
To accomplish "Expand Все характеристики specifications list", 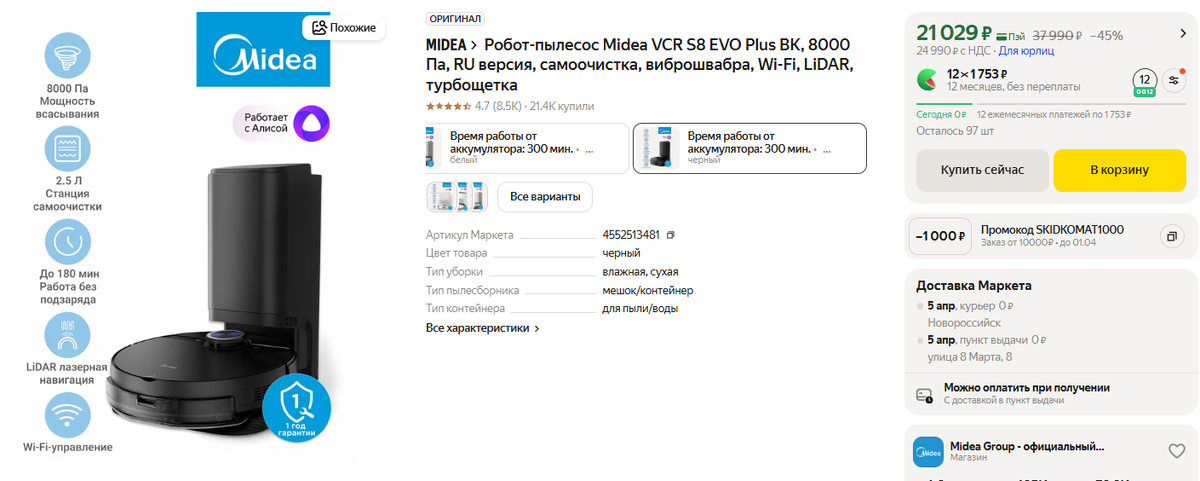I will 483,328.
